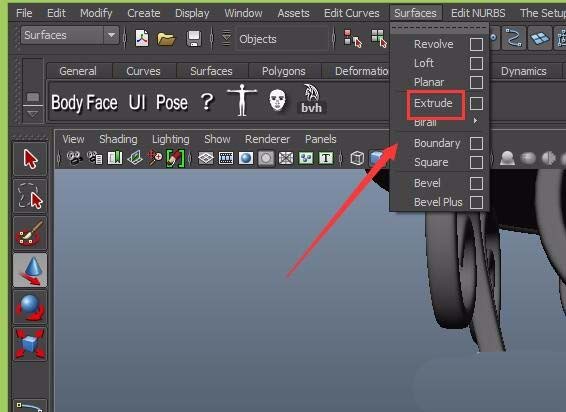Click the Camera Attributes icon
This screenshot has width=566, height=412.
pyautogui.click(x=95, y=158)
